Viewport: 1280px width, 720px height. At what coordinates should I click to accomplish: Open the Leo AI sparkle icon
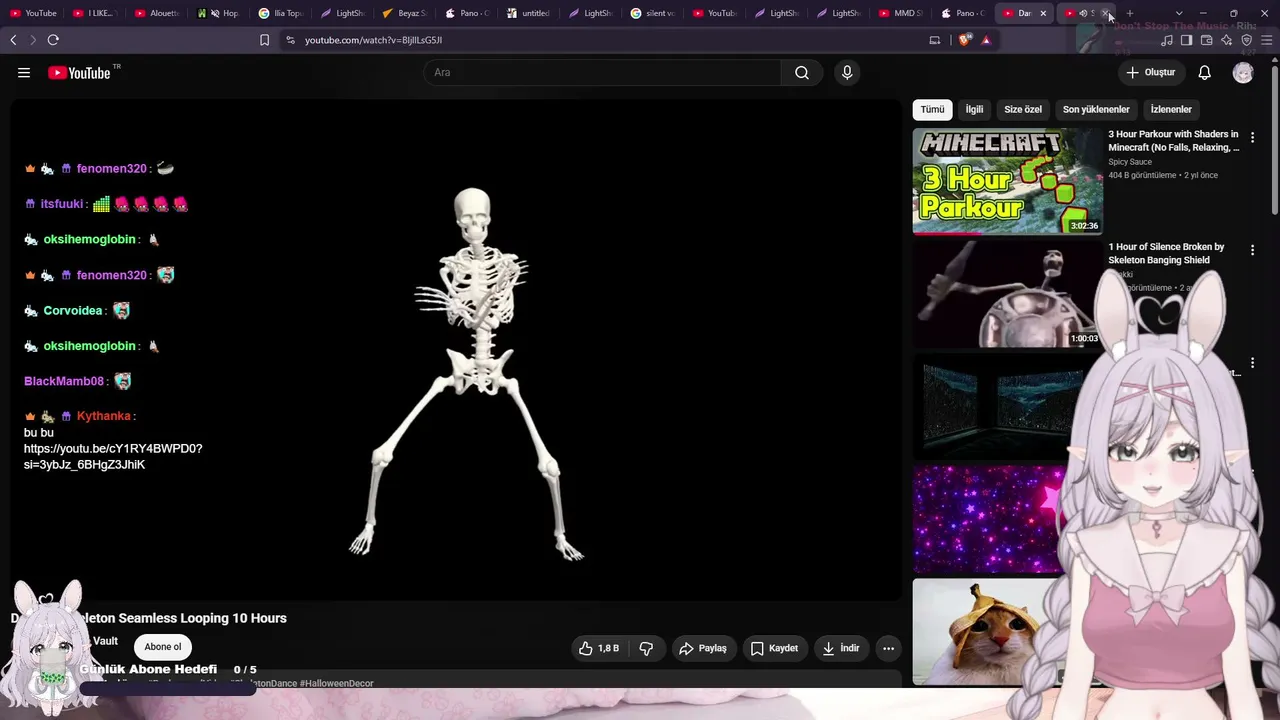point(1226,40)
